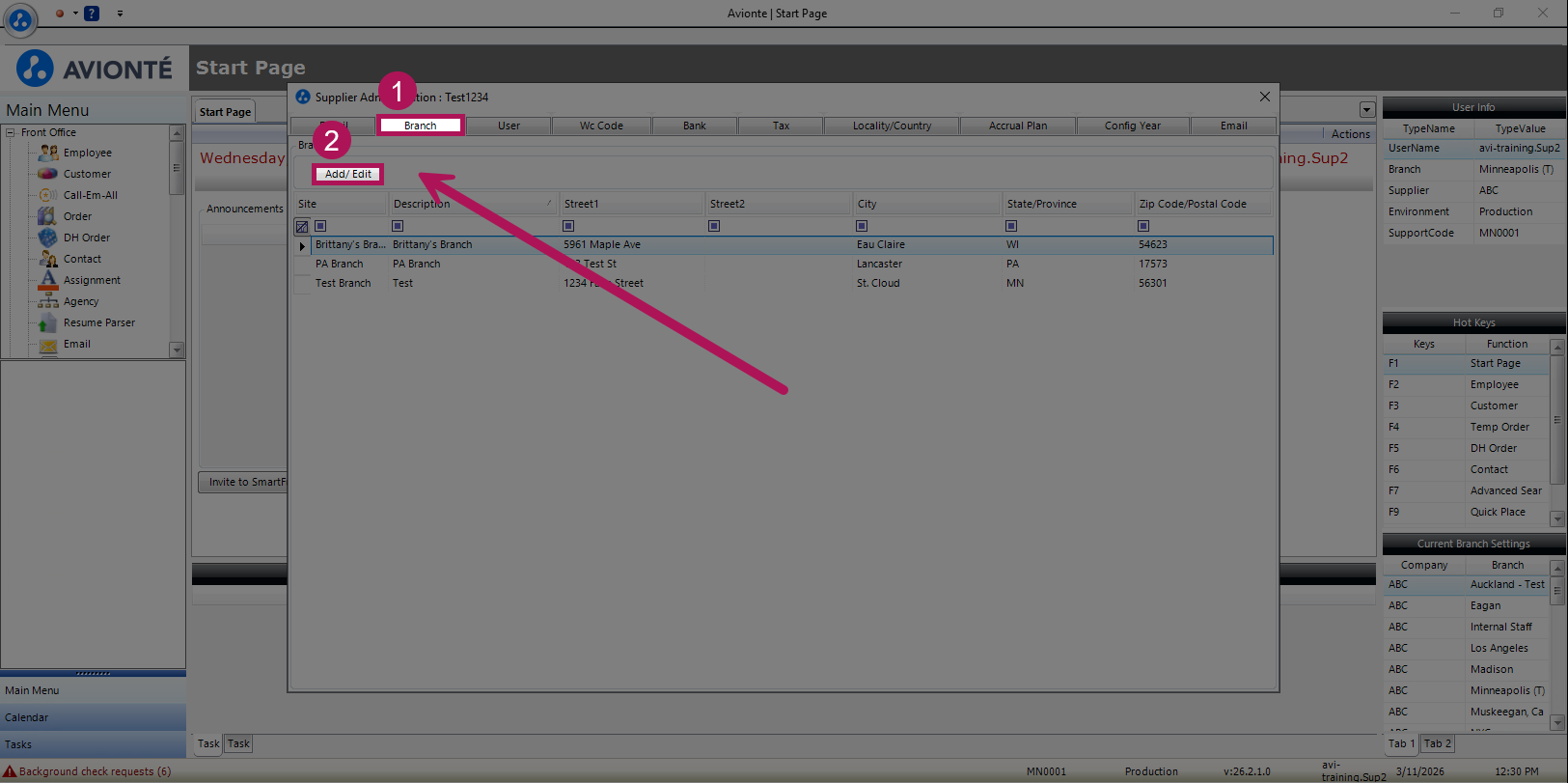1568x783 pixels.
Task: Select the F4 Temp Order hot key row
Action: tap(1467, 427)
